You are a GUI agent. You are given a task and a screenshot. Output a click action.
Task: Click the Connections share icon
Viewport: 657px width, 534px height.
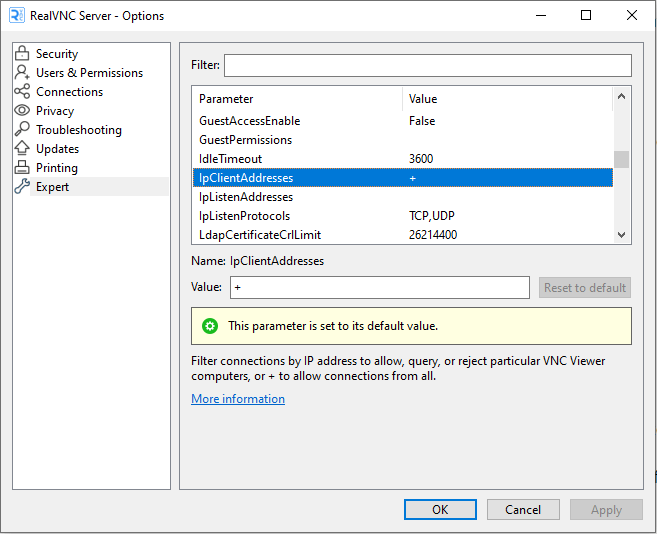[22, 92]
